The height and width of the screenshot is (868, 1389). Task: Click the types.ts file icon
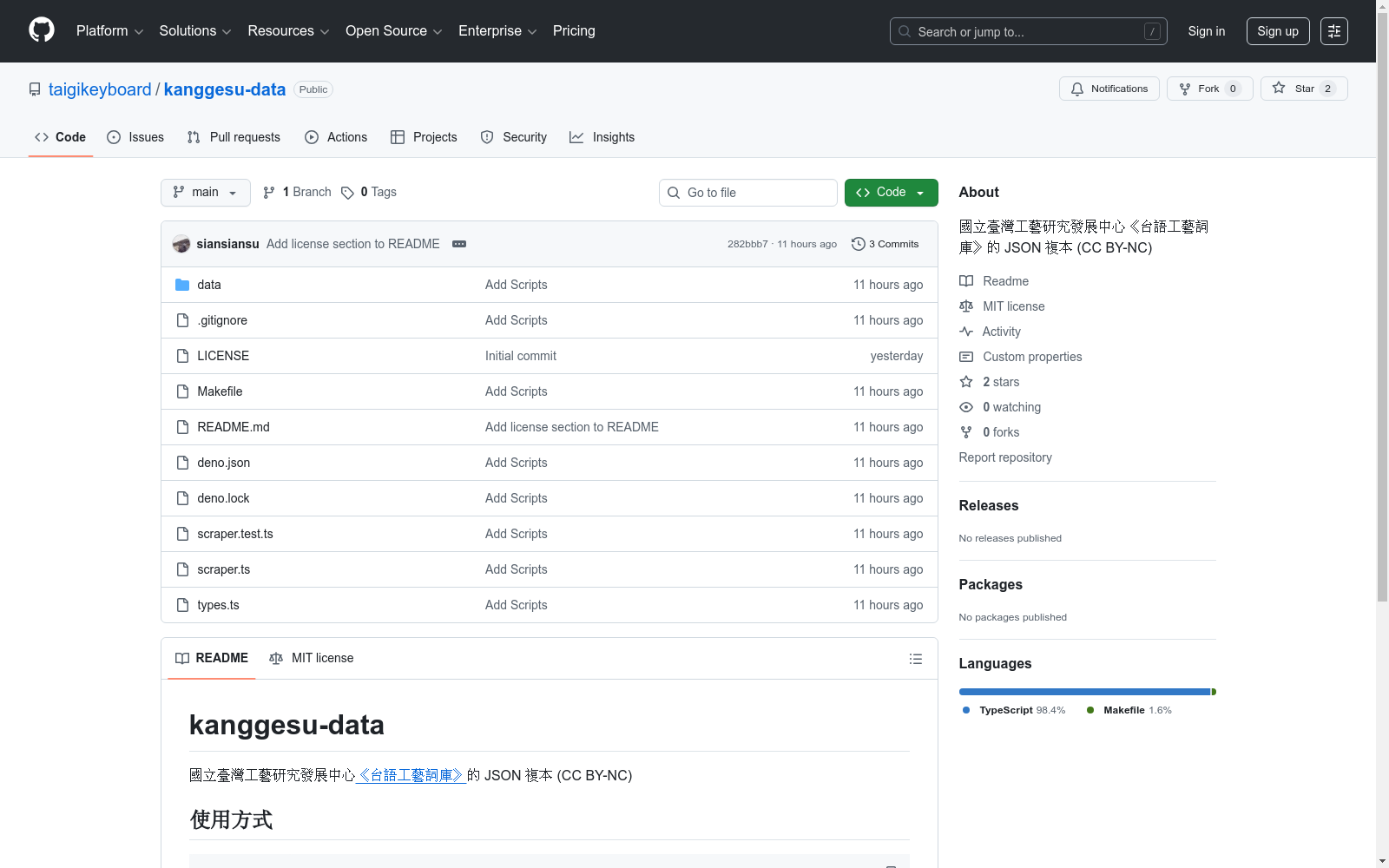(182, 605)
